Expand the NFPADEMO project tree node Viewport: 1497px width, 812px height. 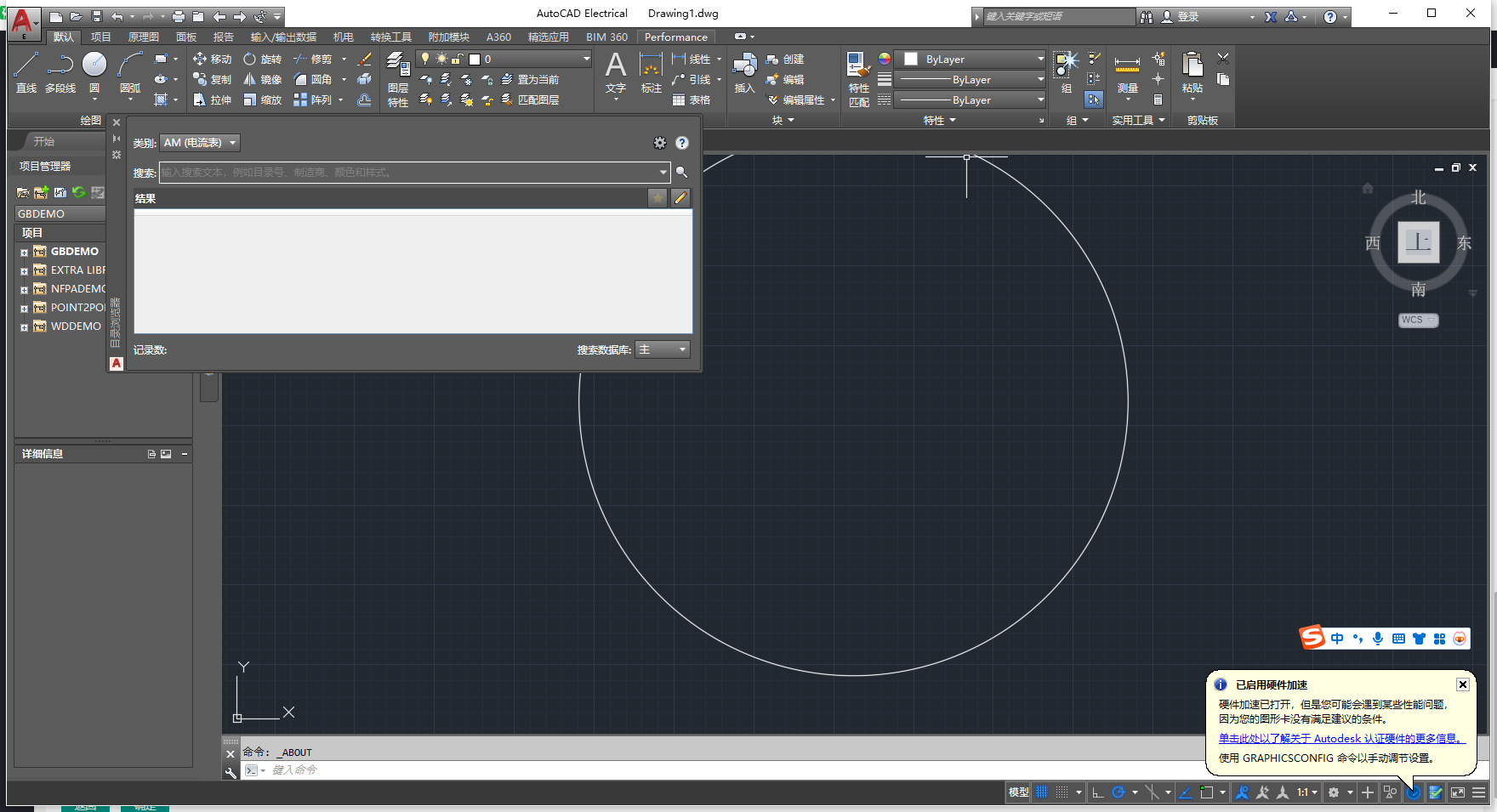[24, 290]
